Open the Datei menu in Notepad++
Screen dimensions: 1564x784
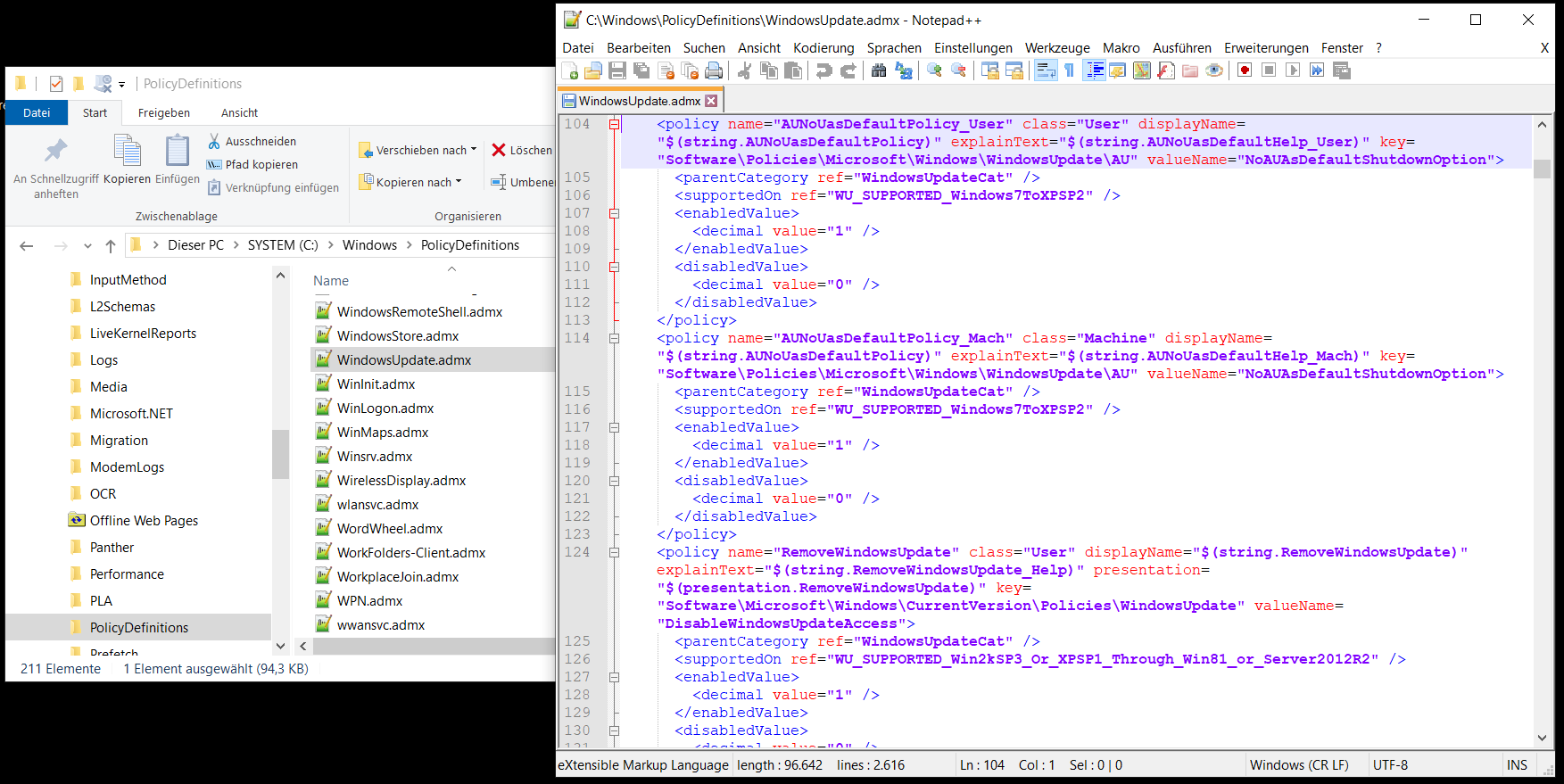tap(578, 48)
